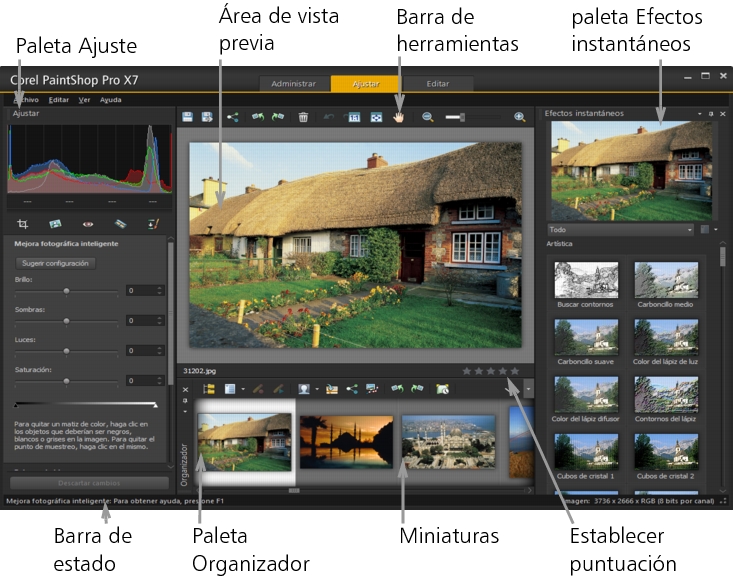The height and width of the screenshot is (582, 733).
Task: Increase the Brillo value with stepper arrow
Action: (x=160, y=287)
